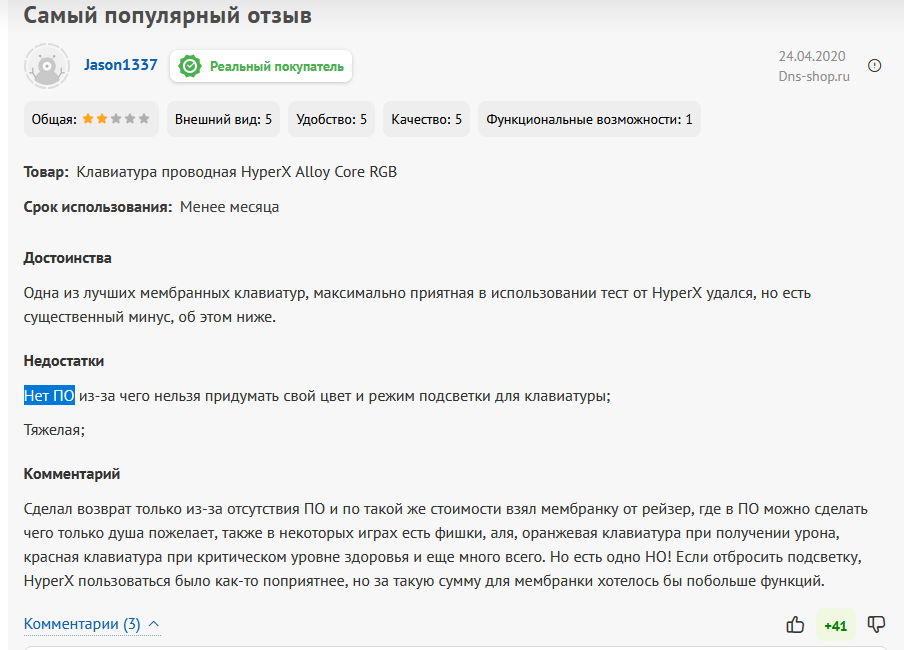Click the product name HyperX Alloy Core RGB
This screenshot has height=650, width=904.
237,172
